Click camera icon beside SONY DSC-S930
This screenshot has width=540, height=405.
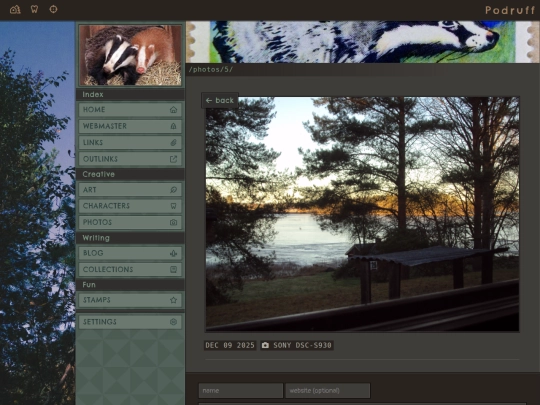pos(265,345)
